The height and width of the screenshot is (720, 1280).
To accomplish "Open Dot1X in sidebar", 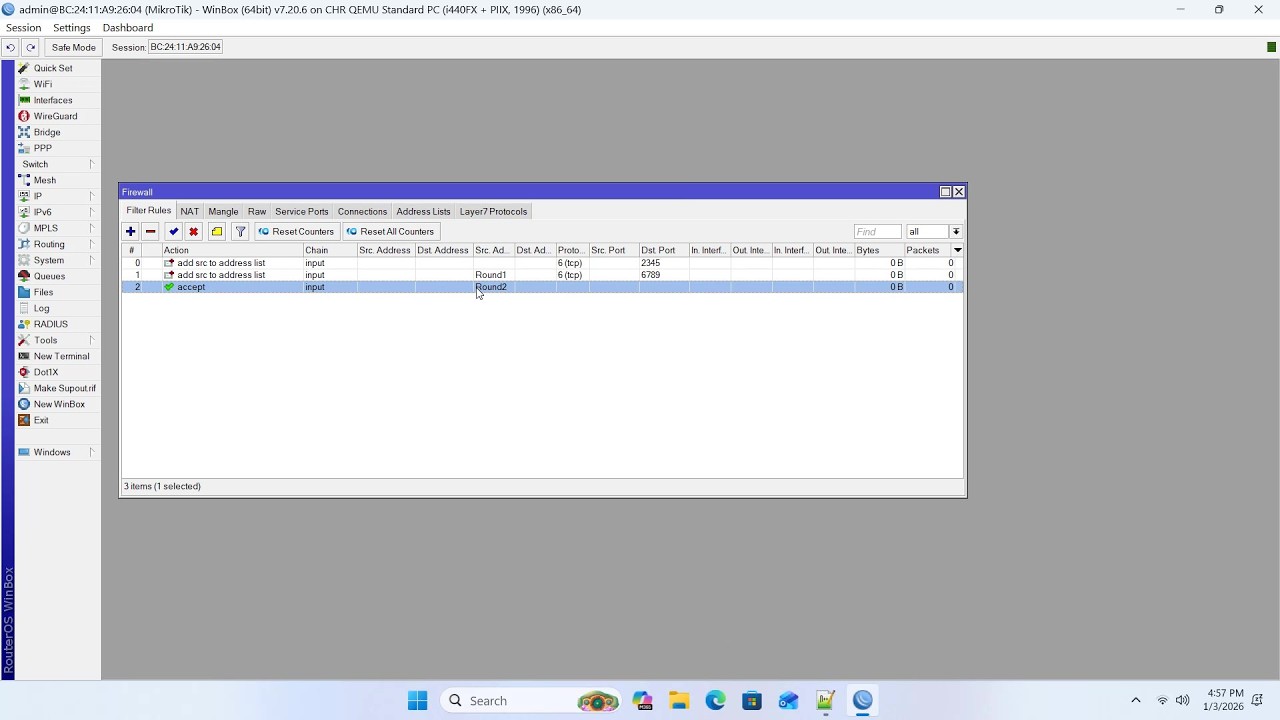I will pos(46,372).
